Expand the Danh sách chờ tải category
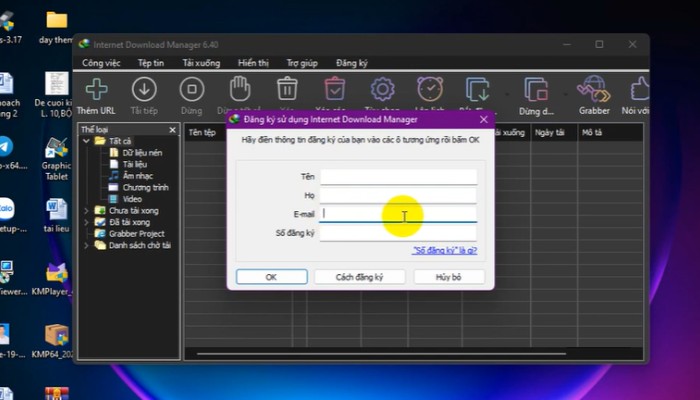The width and height of the screenshot is (700, 400). [87, 245]
